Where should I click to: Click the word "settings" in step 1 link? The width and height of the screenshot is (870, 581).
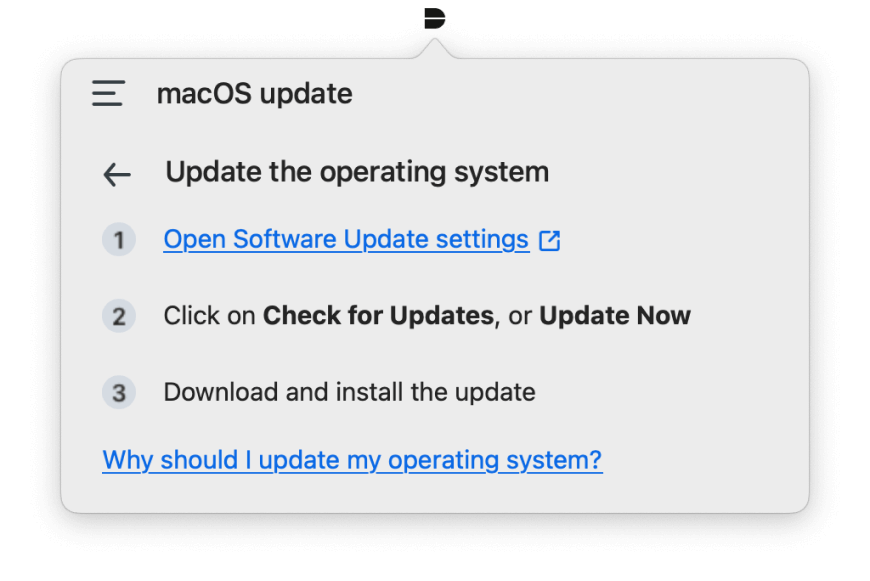(482, 240)
